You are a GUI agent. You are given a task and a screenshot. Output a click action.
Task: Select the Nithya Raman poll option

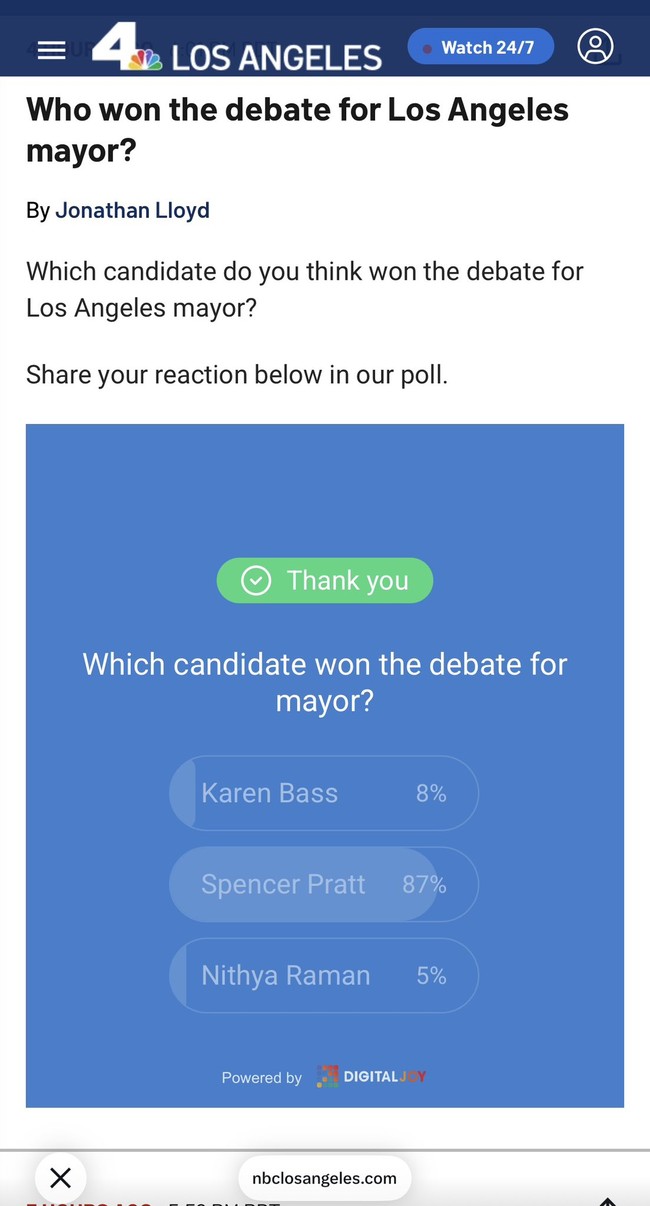tap(324, 976)
